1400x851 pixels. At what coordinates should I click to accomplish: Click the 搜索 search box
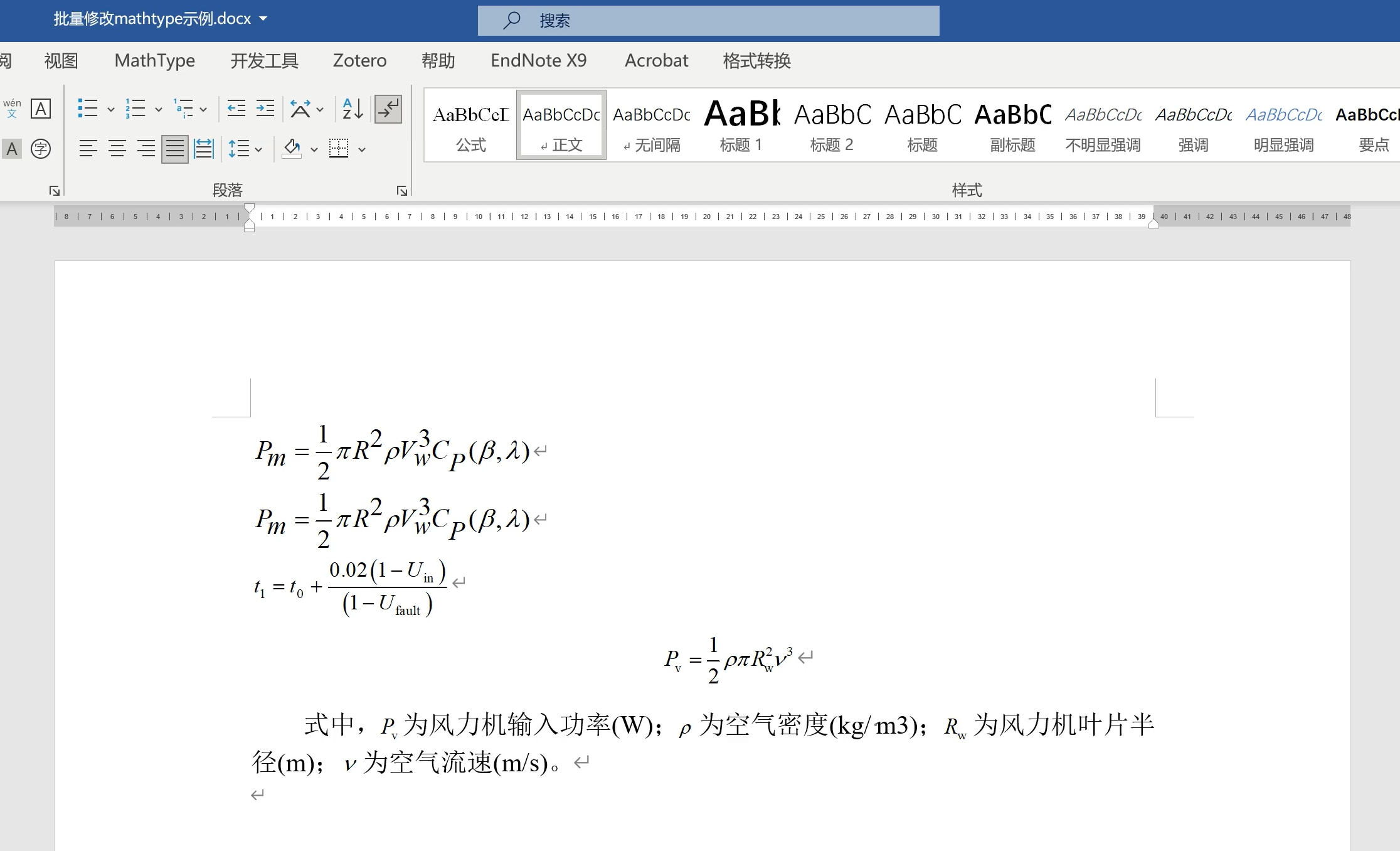(709, 21)
